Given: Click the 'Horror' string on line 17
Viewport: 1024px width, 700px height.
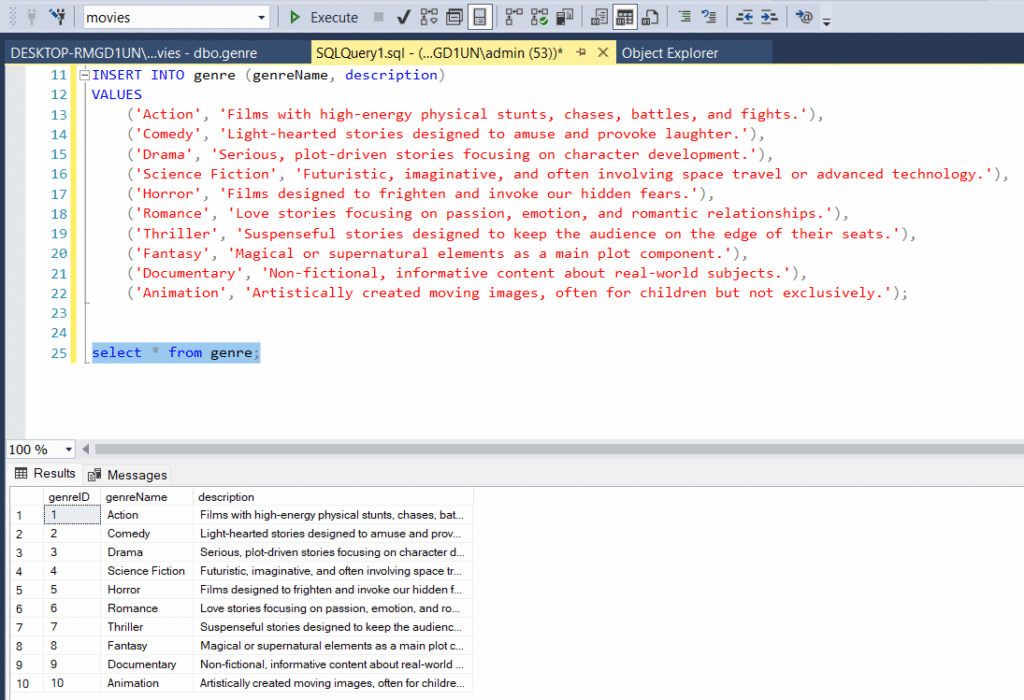Looking at the screenshot, I should pyautogui.click(x=168, y=194).
